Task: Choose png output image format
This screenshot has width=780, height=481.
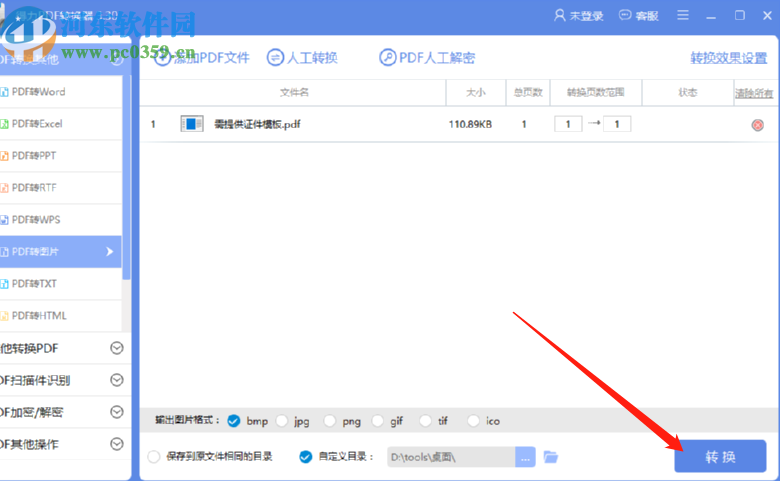Action: [329, 421]
